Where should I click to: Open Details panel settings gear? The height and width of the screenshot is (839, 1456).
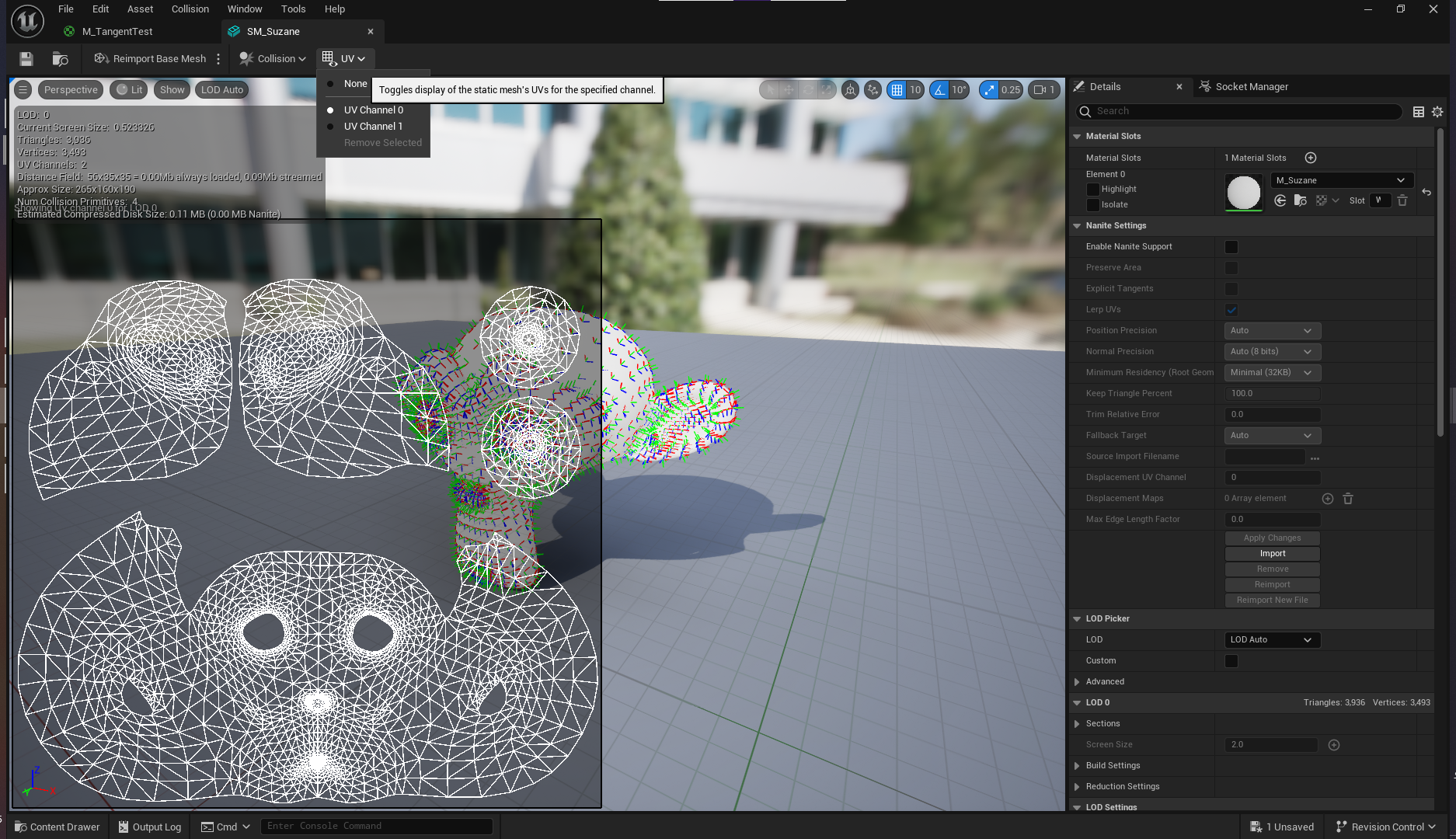pos(1437,112)
